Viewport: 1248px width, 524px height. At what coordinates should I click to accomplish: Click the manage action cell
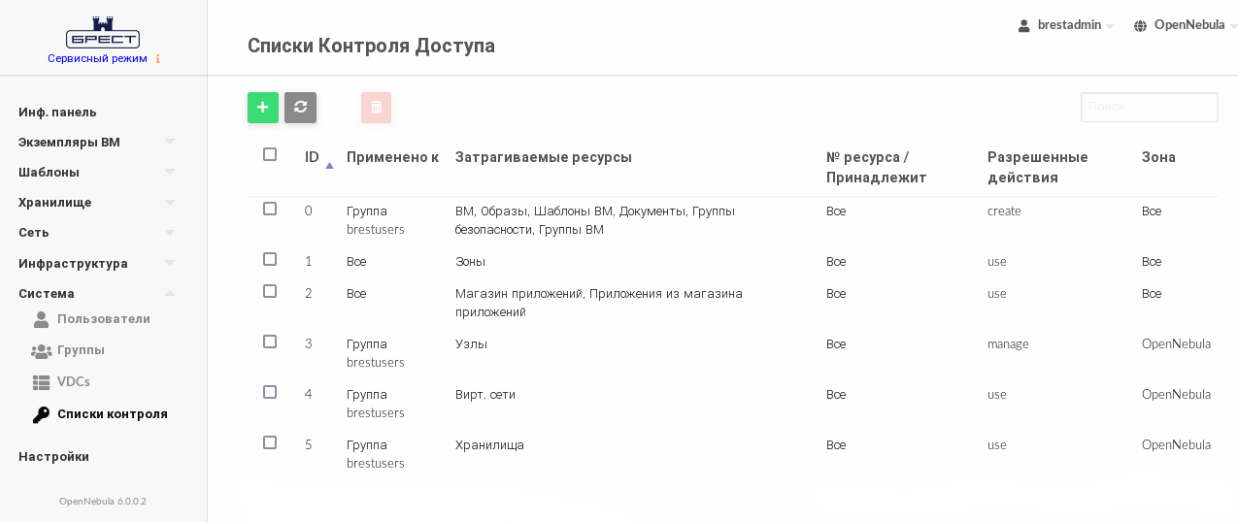coord(1015,346)
